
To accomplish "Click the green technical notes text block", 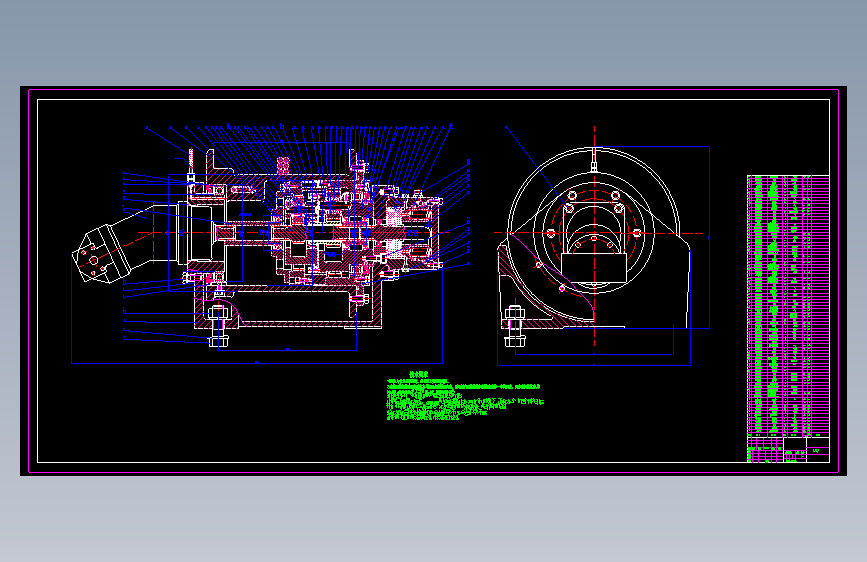I will pyautogui.click(x=465, y=396).
